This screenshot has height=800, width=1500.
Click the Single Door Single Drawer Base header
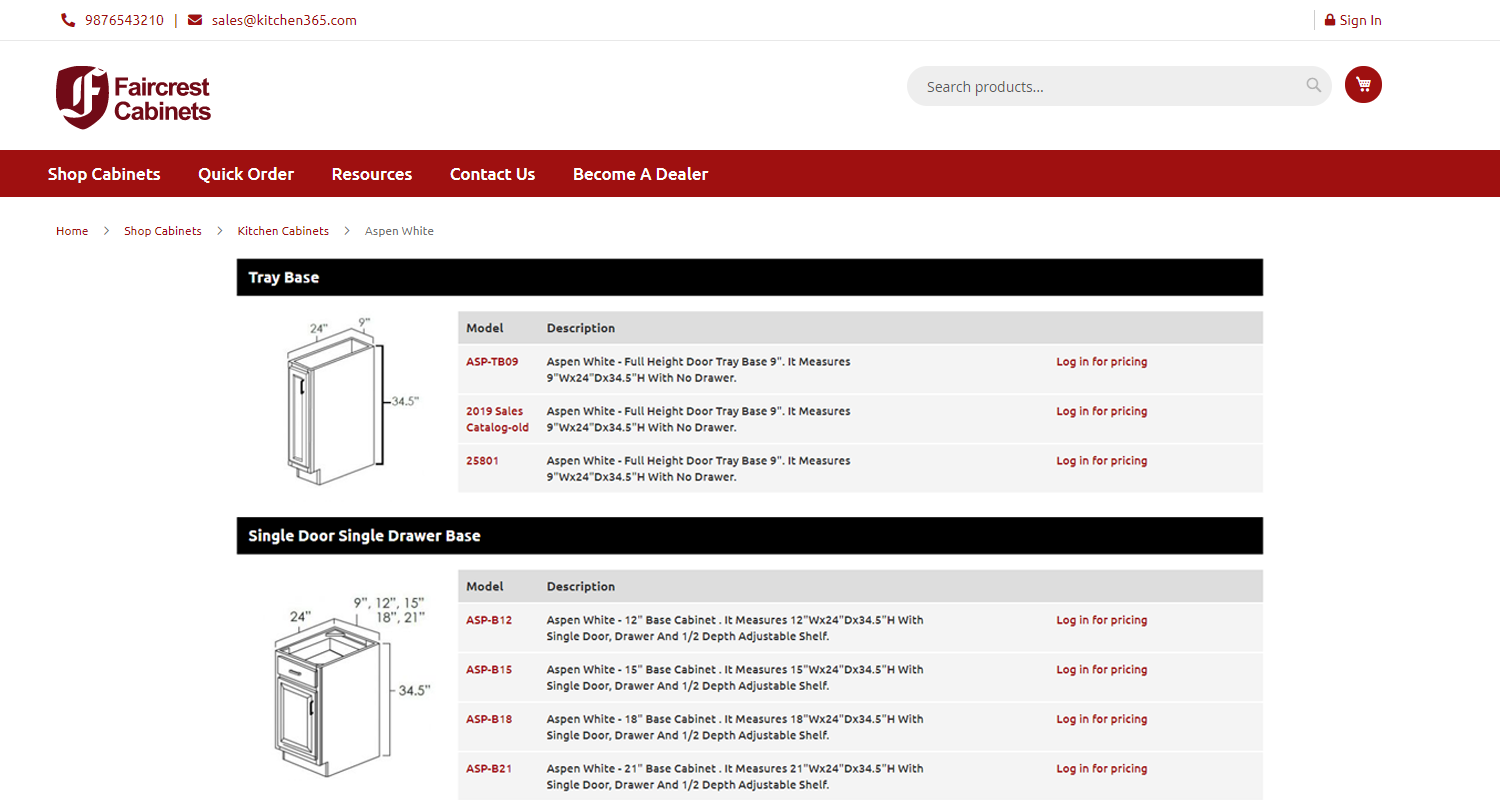pos(750,535)
